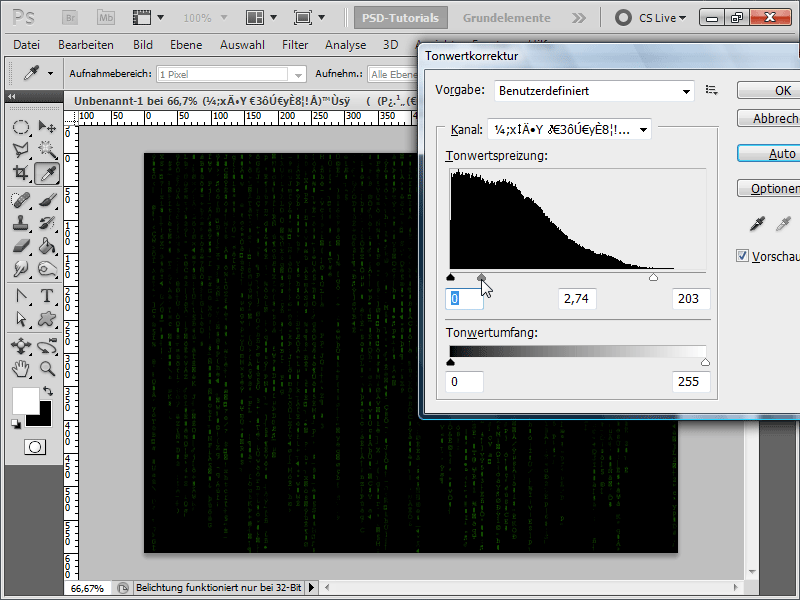Launch Adobe Bridge from top bar
The width and height of the screenshot is (800, 600).
click(70, 18)
